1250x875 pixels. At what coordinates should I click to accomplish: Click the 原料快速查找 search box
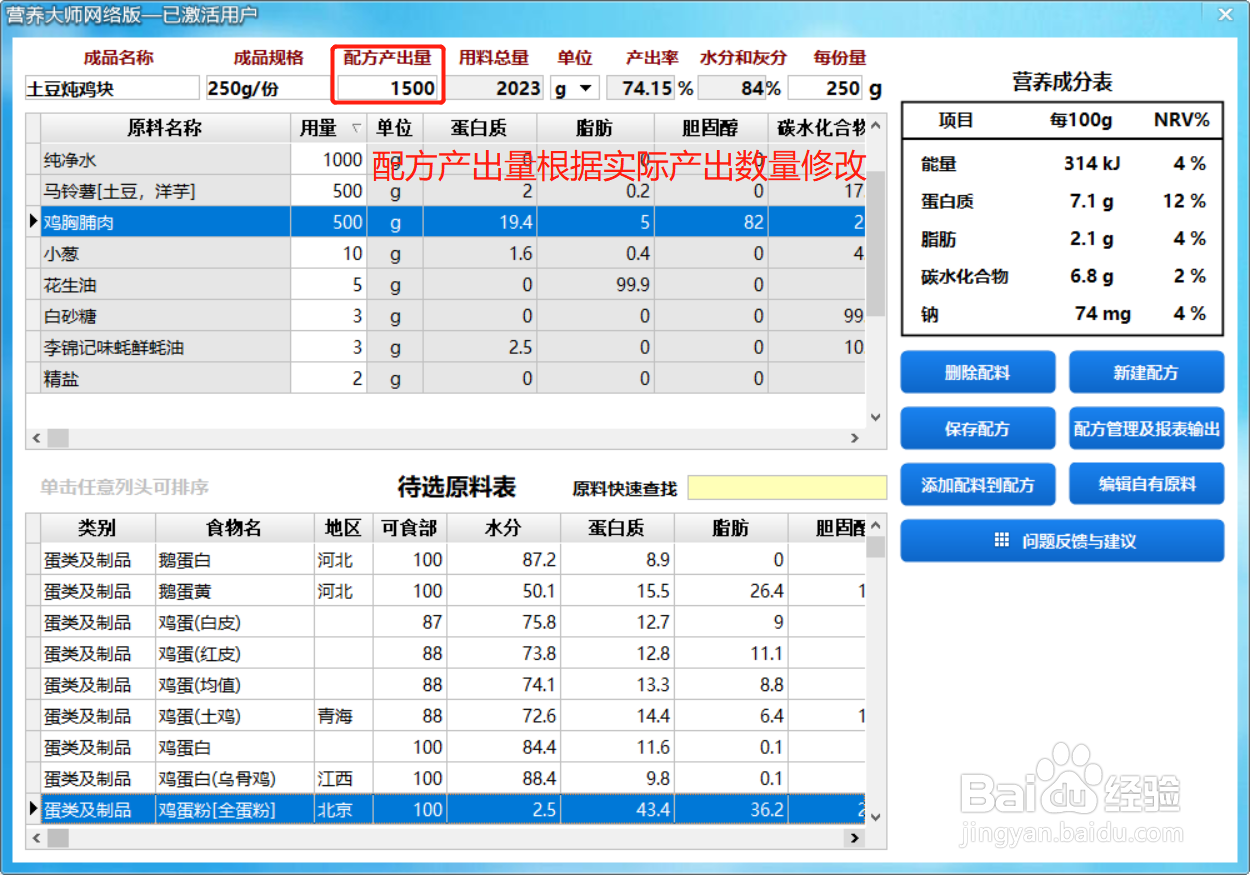[x=786, y=487]
